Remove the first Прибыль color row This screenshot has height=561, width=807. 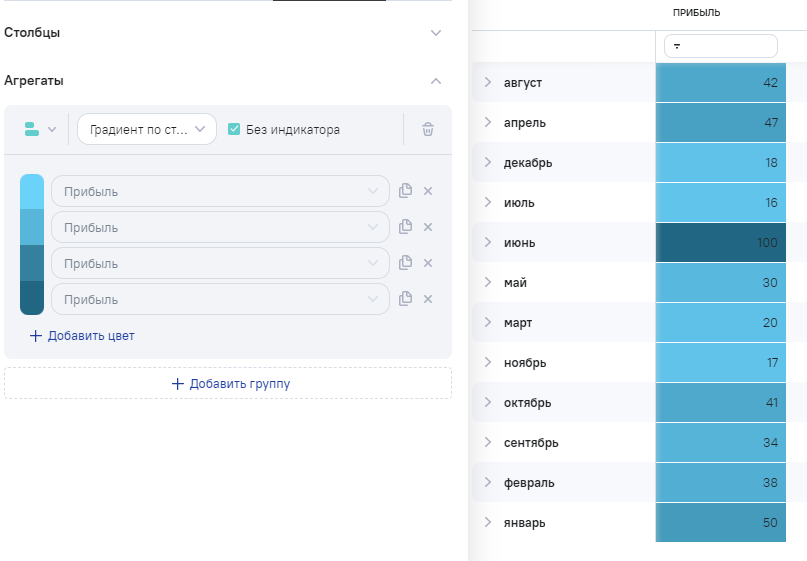point(428,191)
